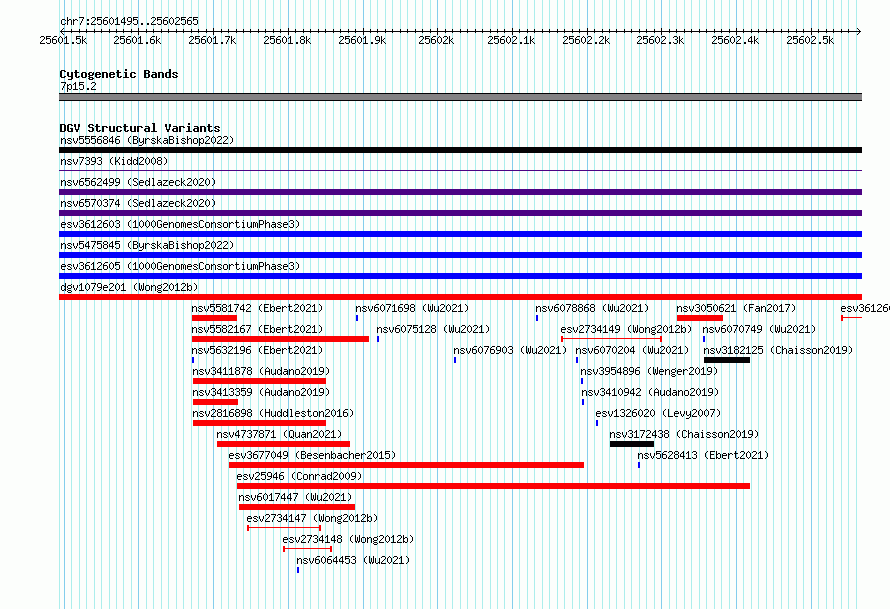Click the 25601.9k ruler label
The width and height of the screenshot is (890, 609).
(362, 40)
